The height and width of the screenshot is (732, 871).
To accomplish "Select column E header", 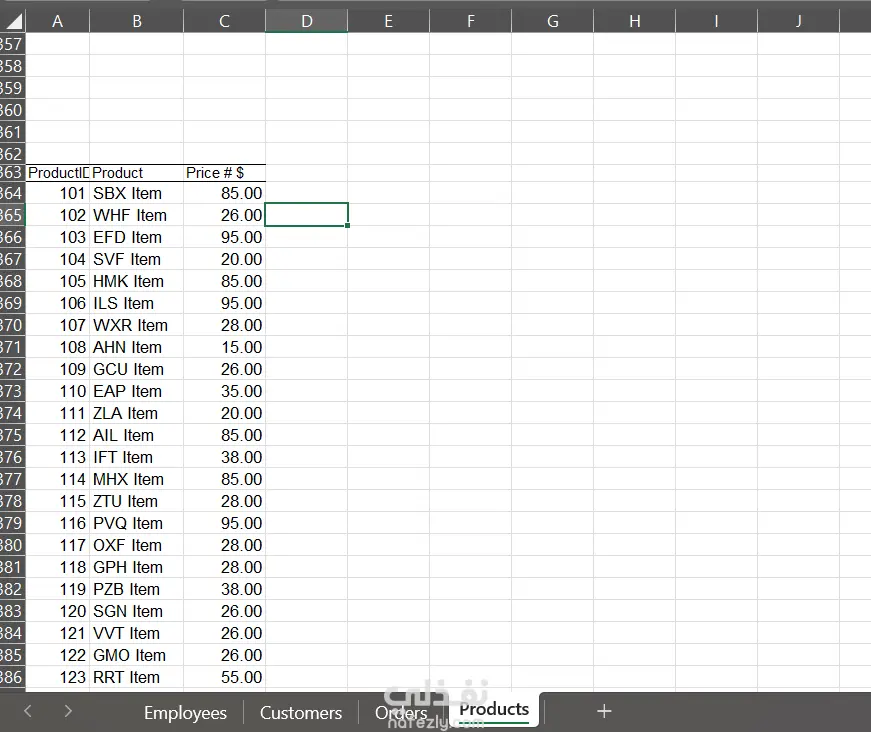I will [388, 21].
